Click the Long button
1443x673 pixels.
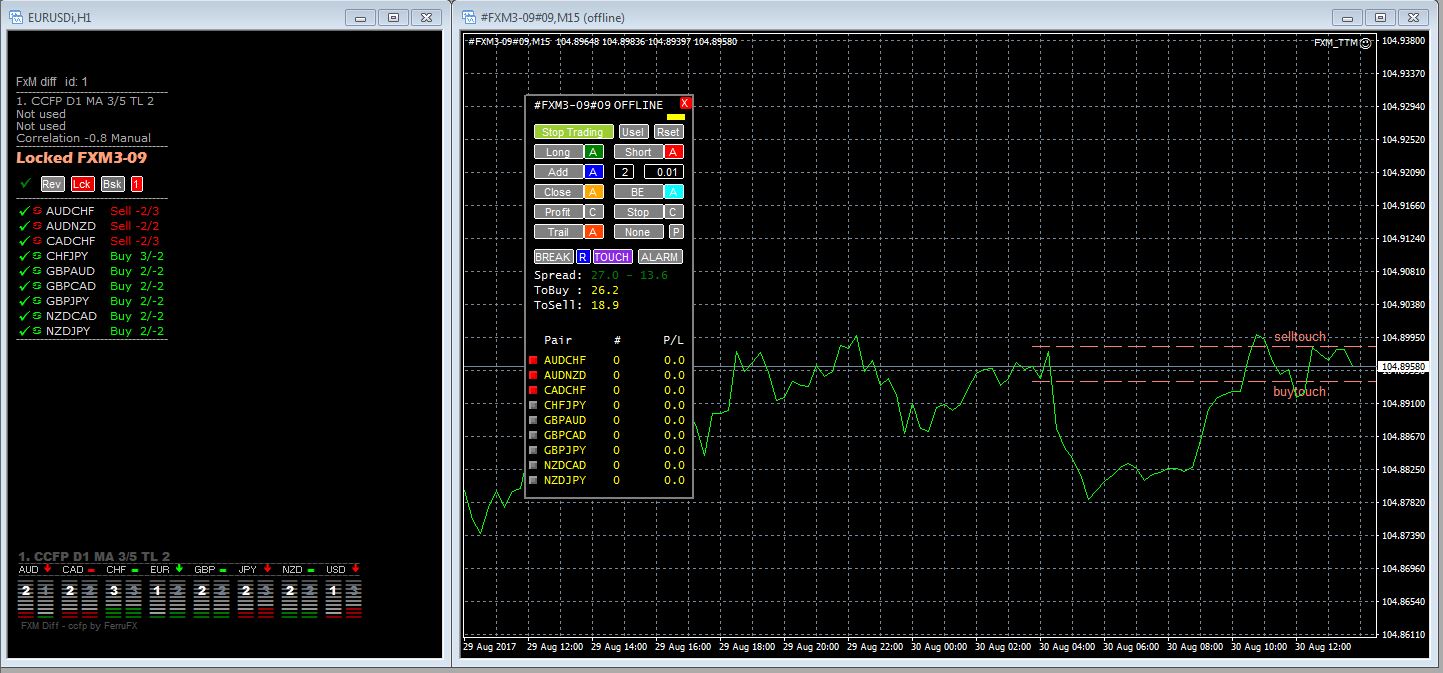tap(559, 152)
